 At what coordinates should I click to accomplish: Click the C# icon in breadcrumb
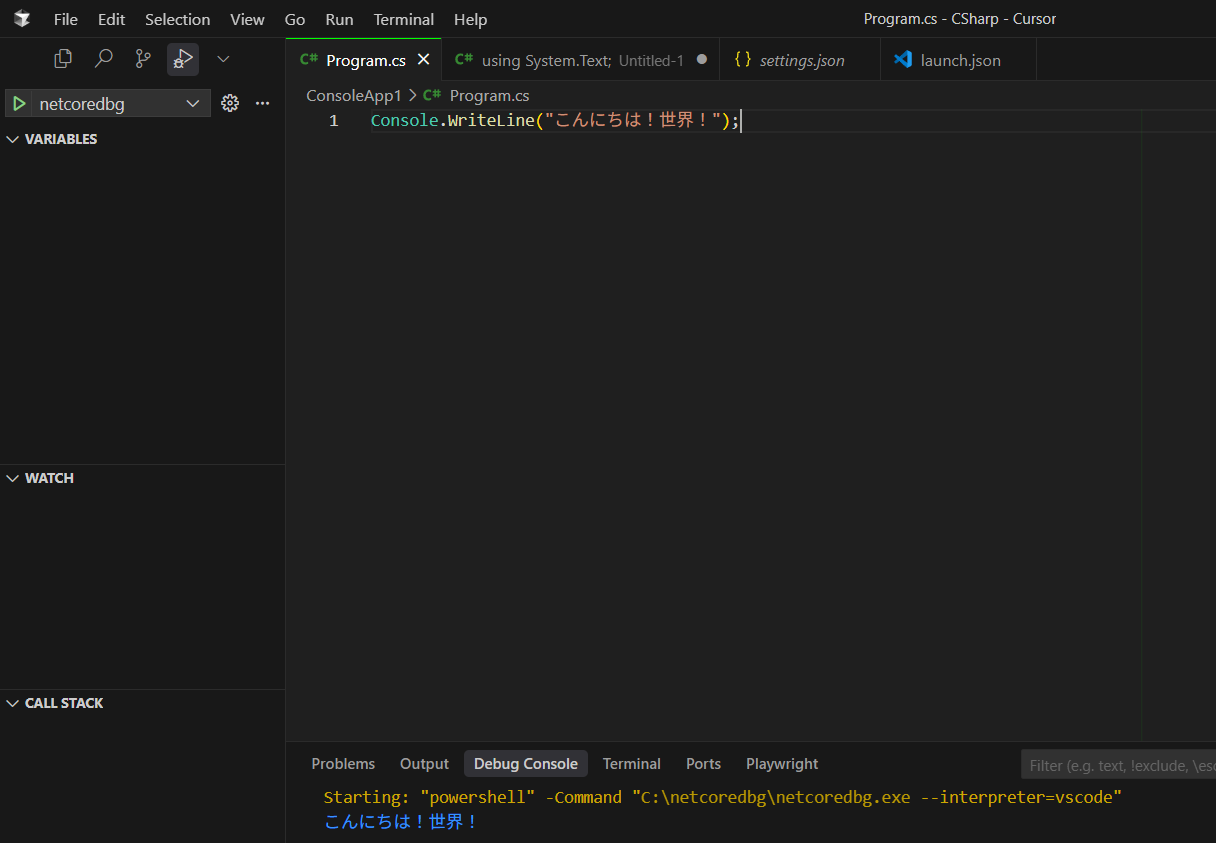(432, 95)
